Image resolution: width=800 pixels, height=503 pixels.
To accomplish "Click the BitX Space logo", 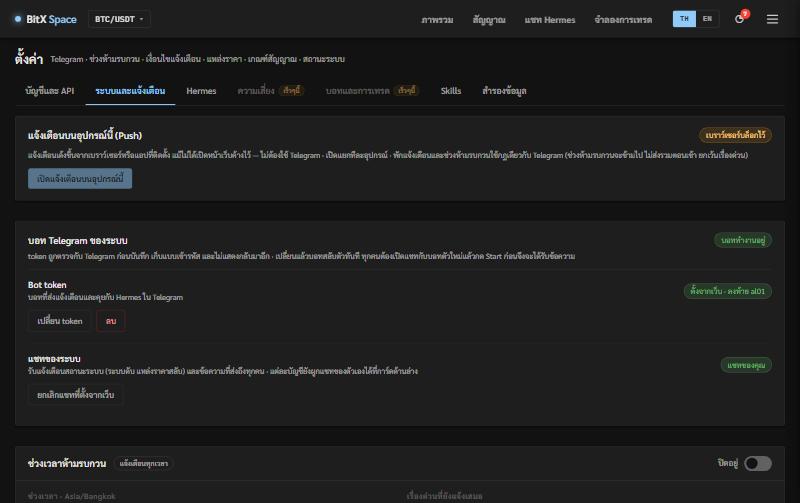I will 45,19.
